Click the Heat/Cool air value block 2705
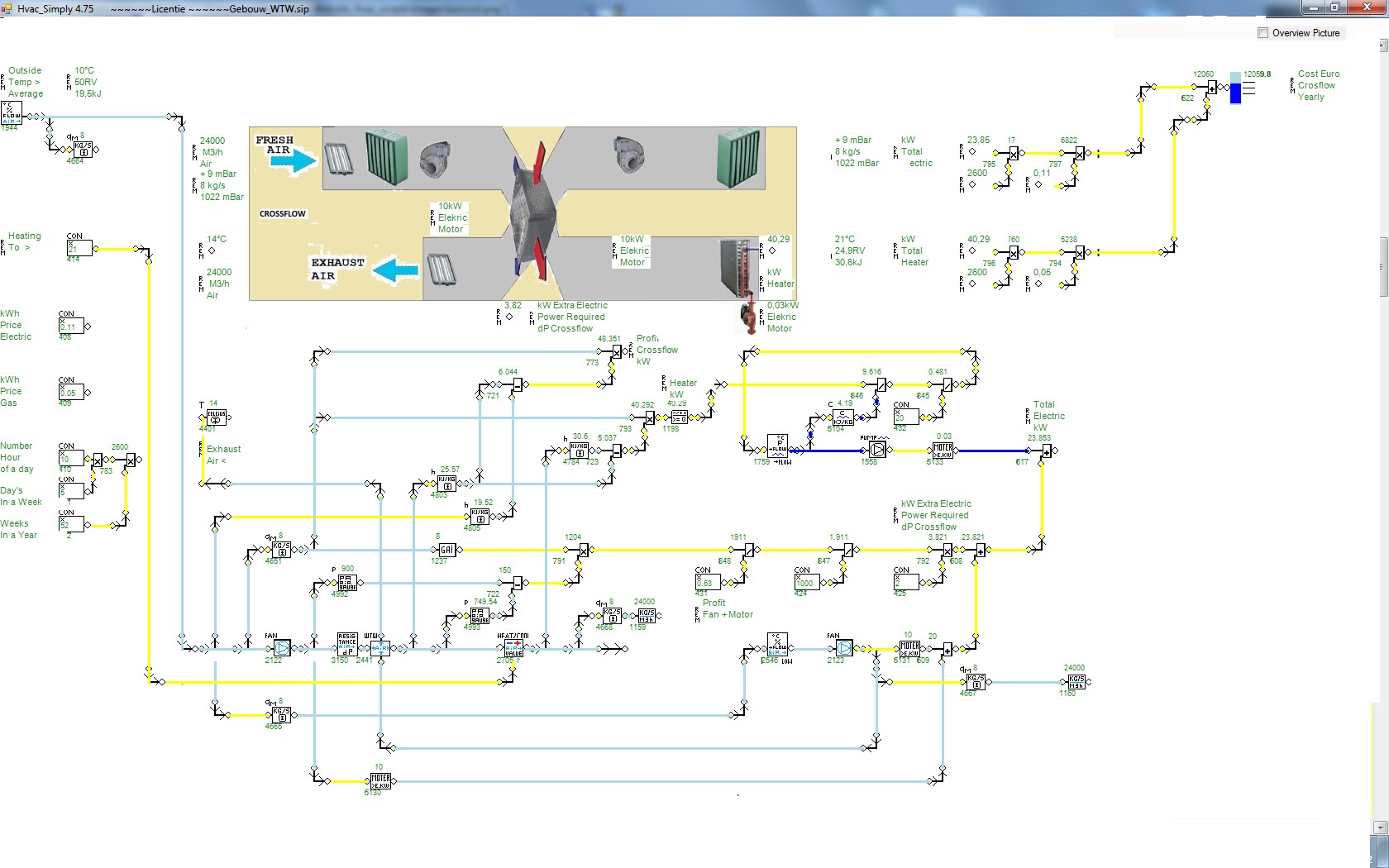1389x868 pixels. 513,647
